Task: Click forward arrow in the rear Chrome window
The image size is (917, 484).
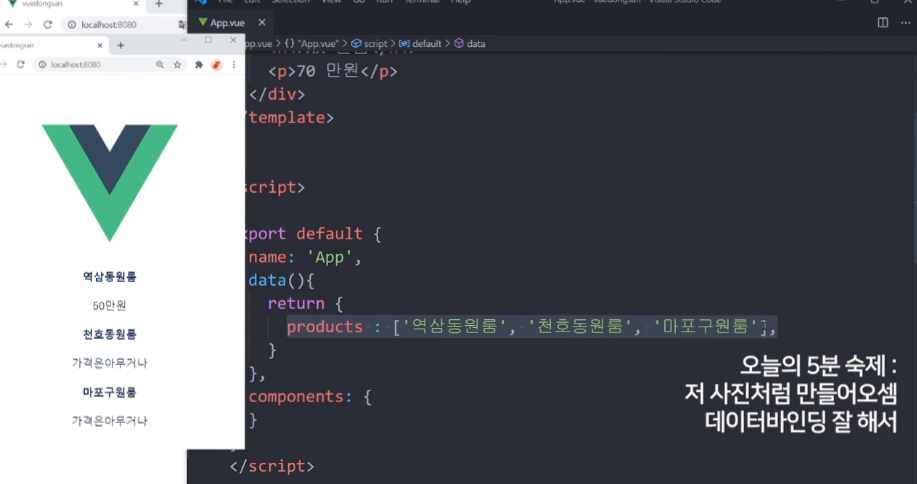Action: coord(28,25)
